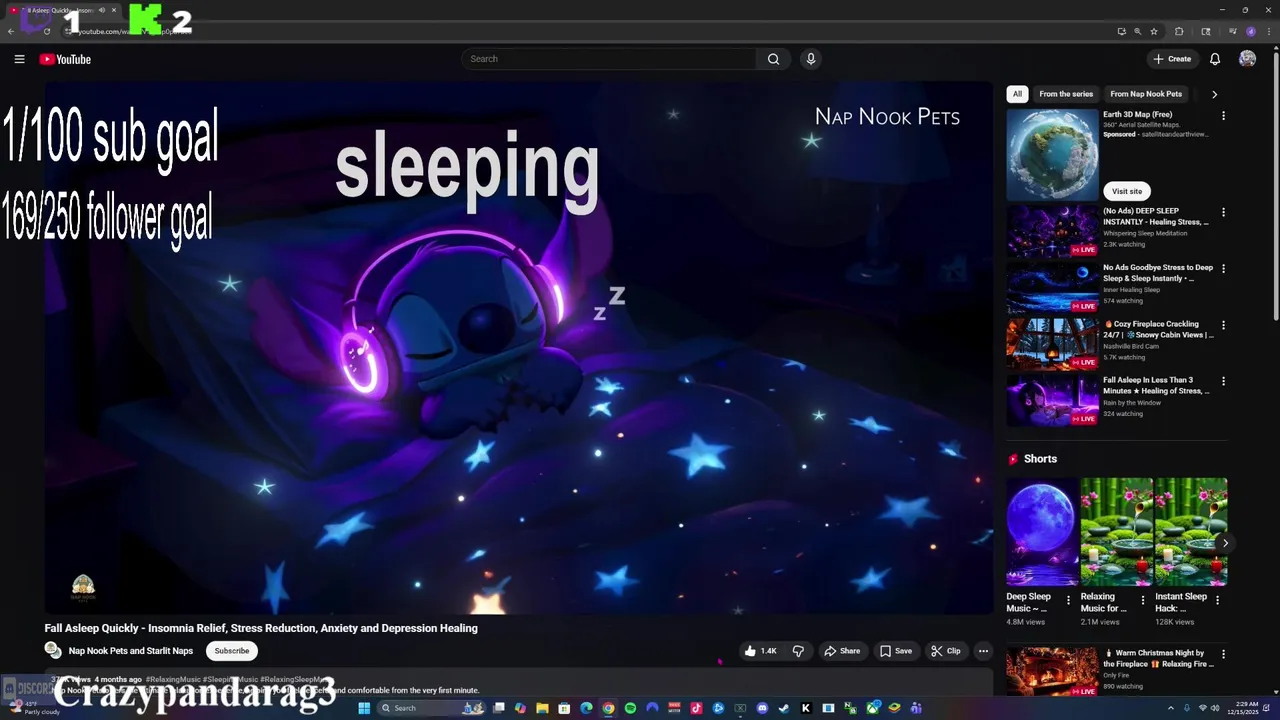Select the All filter chip
Viewport: 1280px width, 720px height.
pyautogui.click(x=1017, y=94)
